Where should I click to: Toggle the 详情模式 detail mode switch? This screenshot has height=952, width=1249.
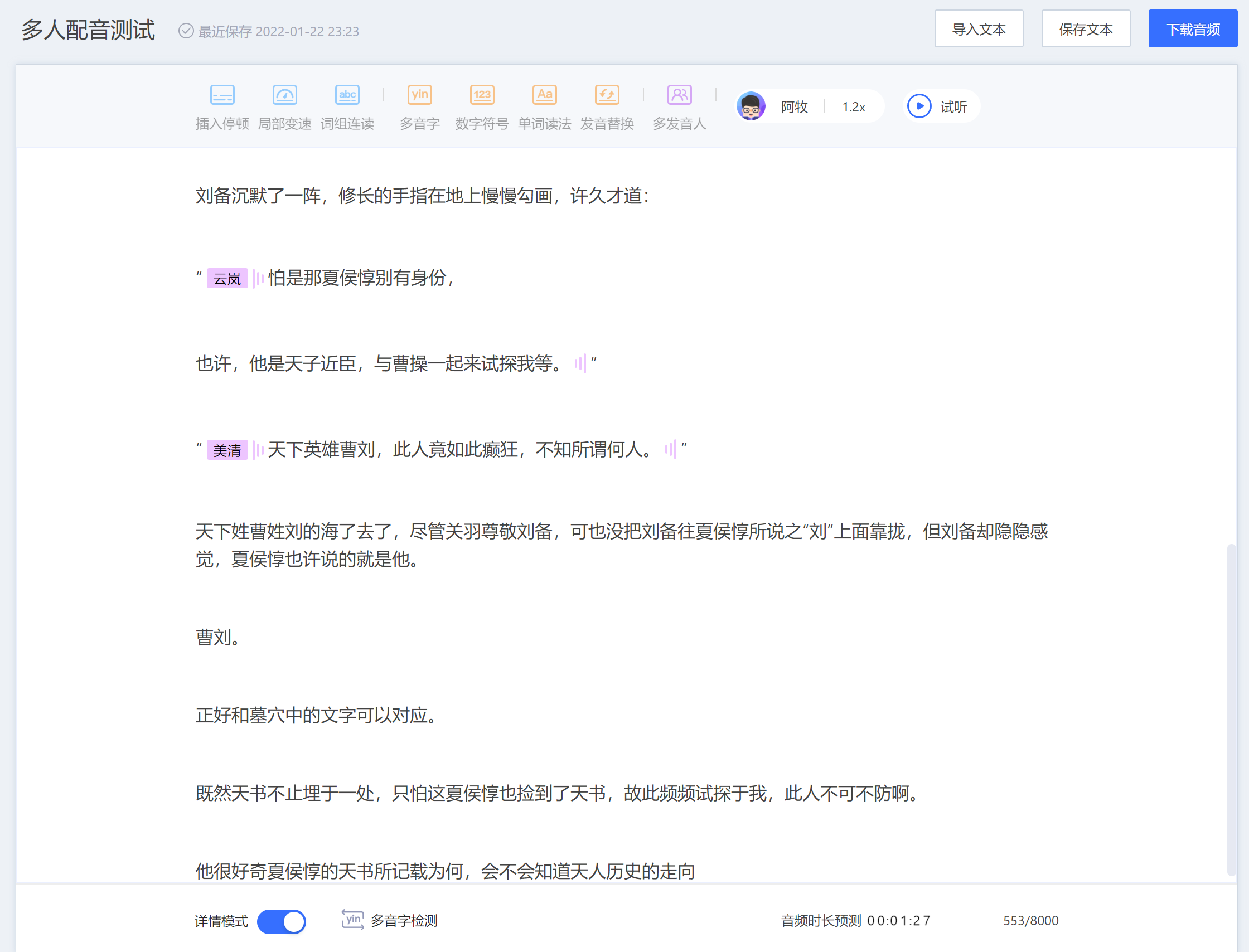coord(281,921)
